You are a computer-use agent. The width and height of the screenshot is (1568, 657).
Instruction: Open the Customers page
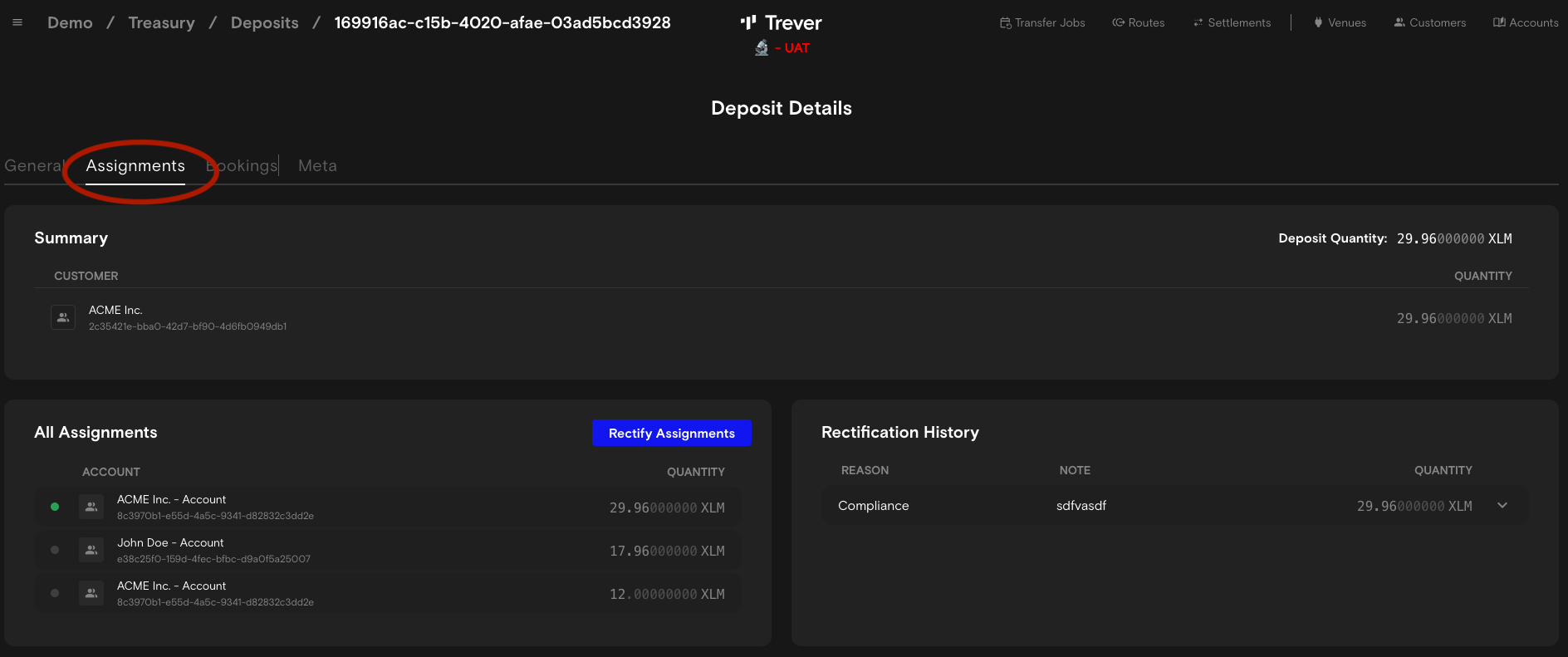coord(1429,22)
